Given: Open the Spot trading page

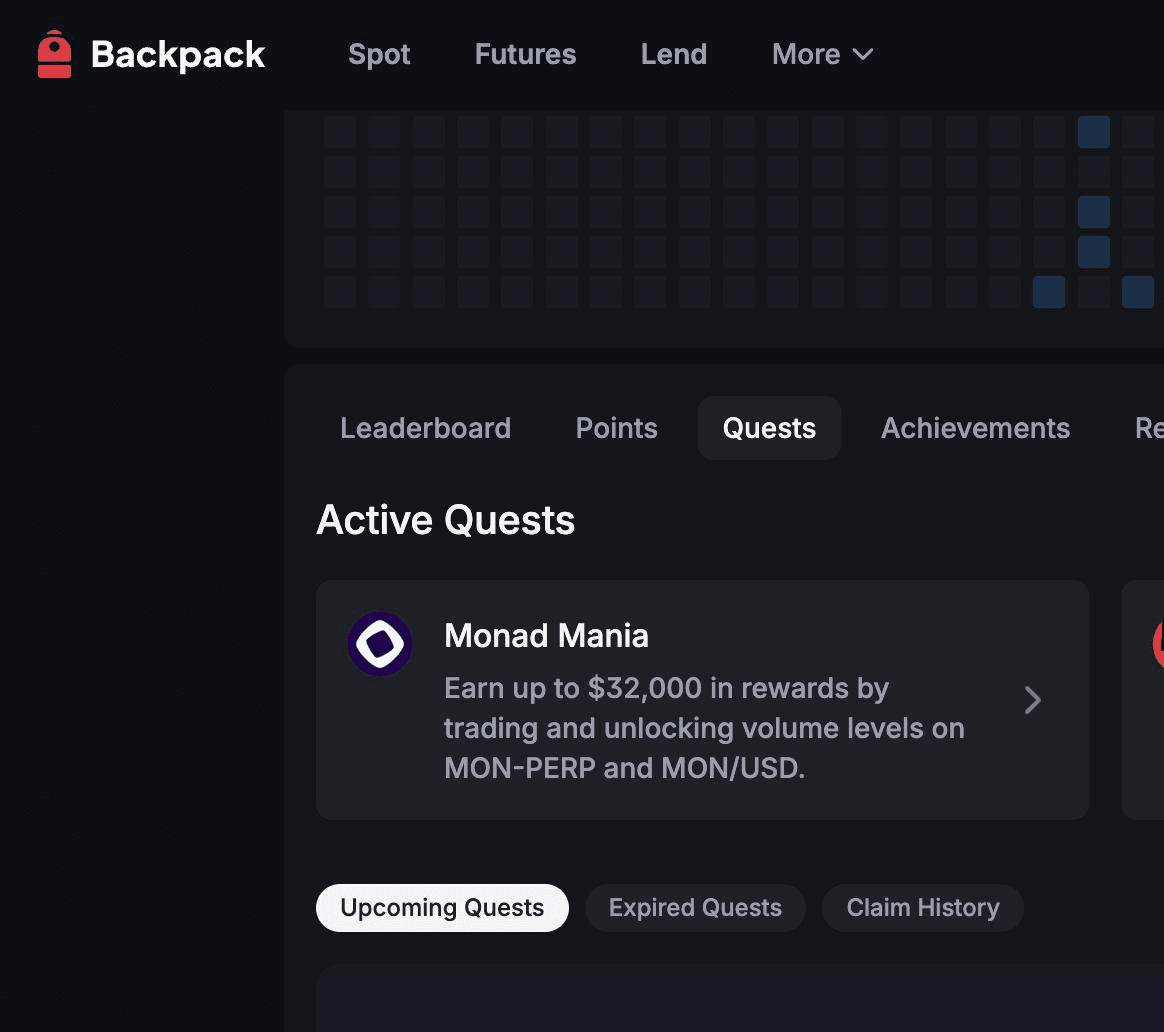Looking at the screenshot, I should (379, 54).
